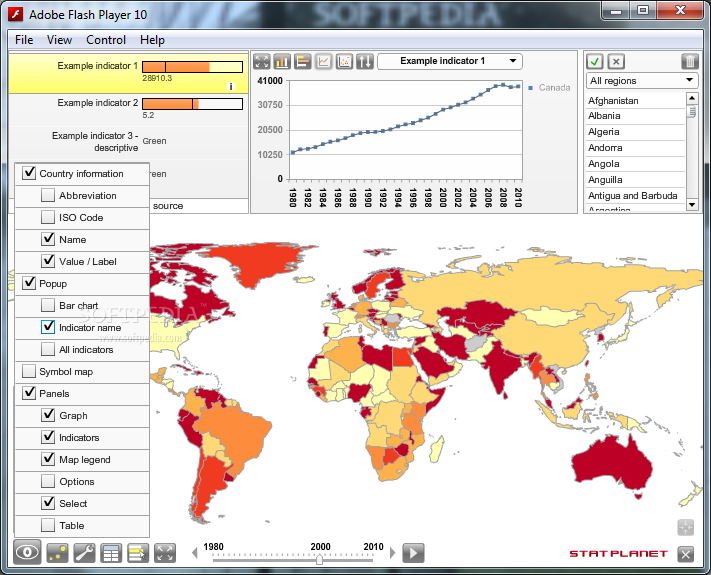Click the map zoom reset icon

coord(686,527)
